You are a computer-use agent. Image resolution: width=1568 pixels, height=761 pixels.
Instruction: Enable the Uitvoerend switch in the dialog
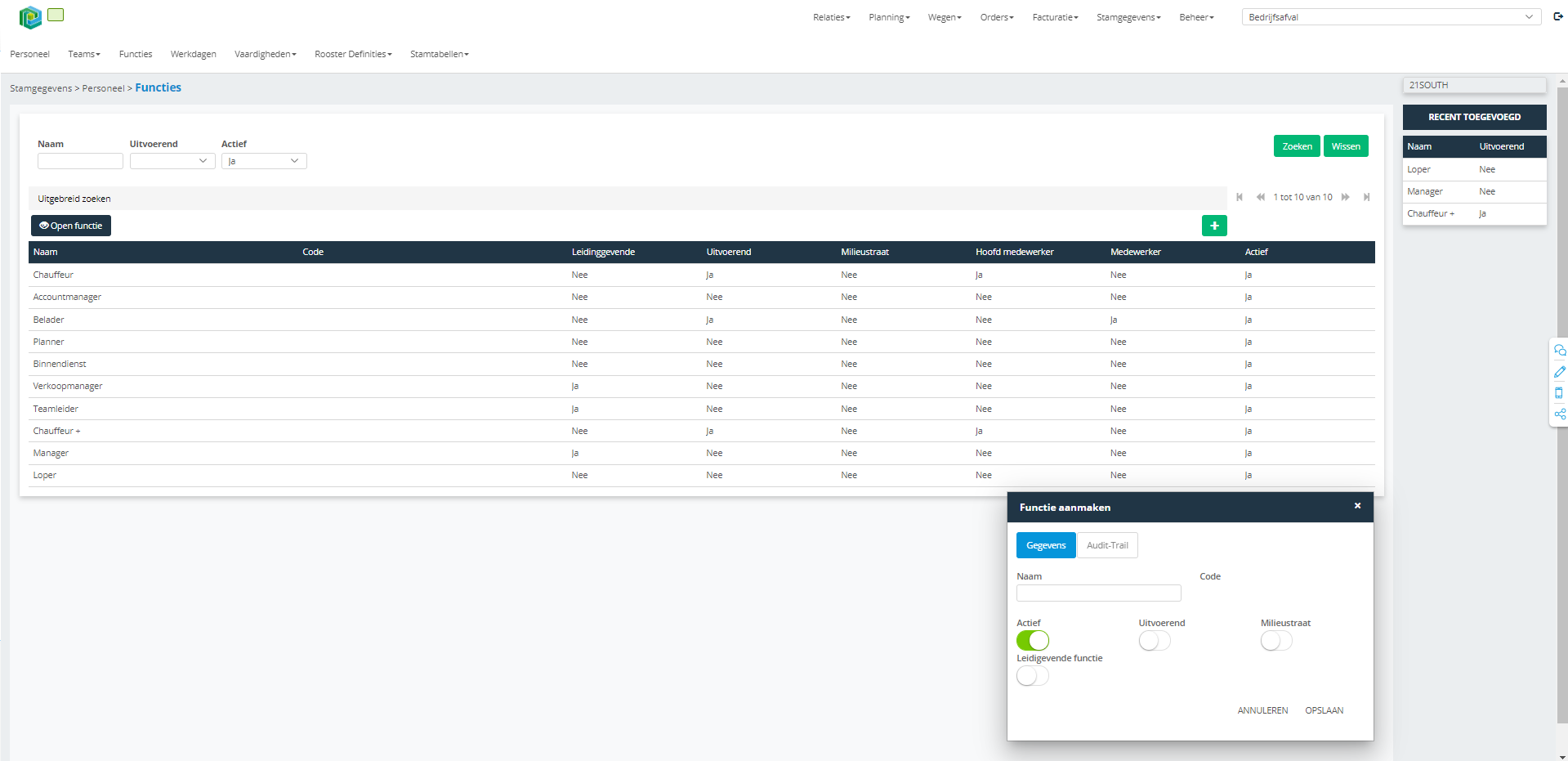(x=1155, y=640)
